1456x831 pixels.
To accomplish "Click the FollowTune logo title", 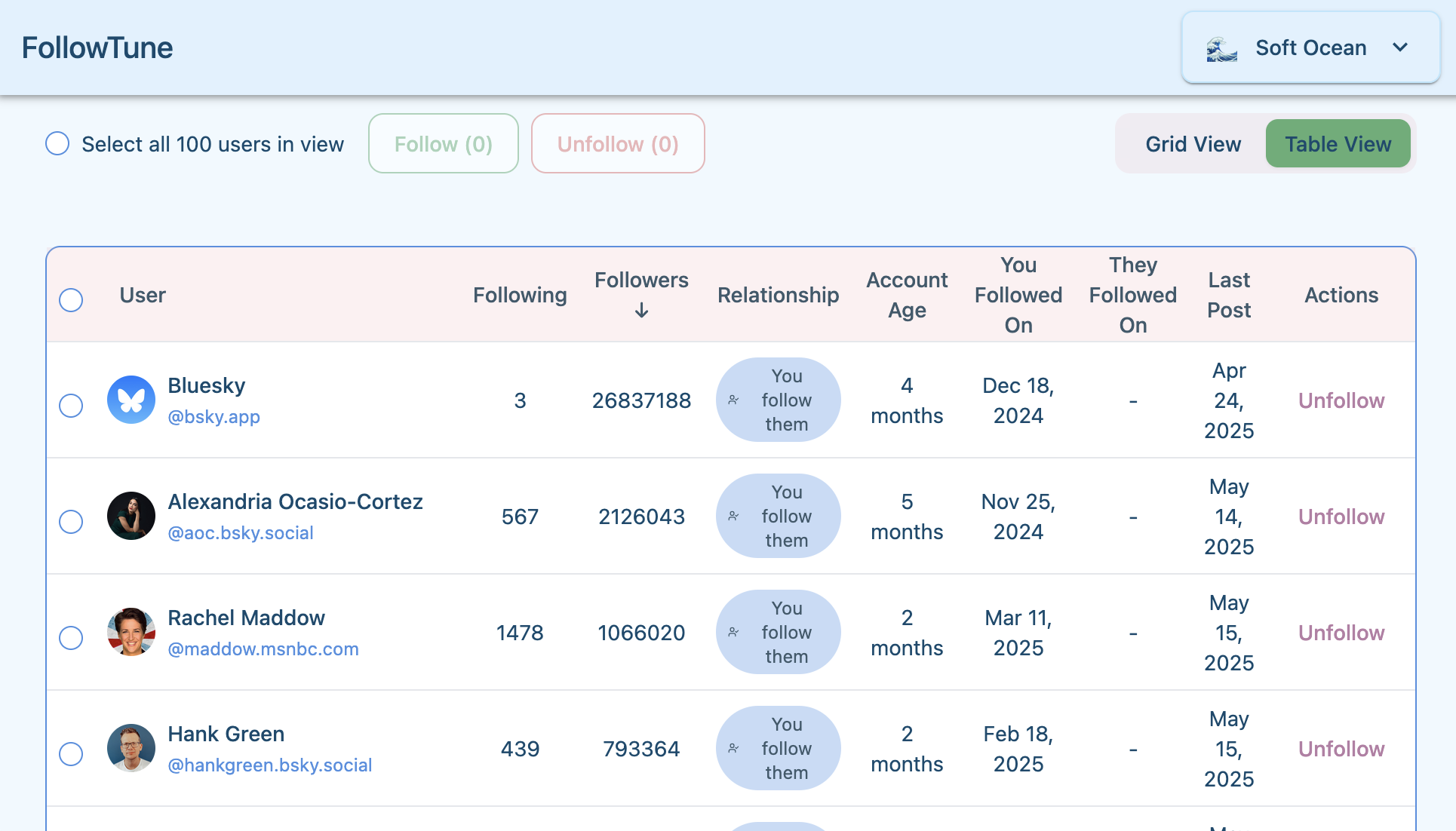I will pos(97,48).
